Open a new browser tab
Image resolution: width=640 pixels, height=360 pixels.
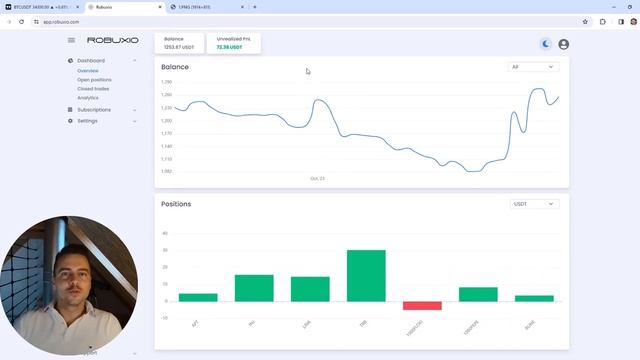[255, 7]
